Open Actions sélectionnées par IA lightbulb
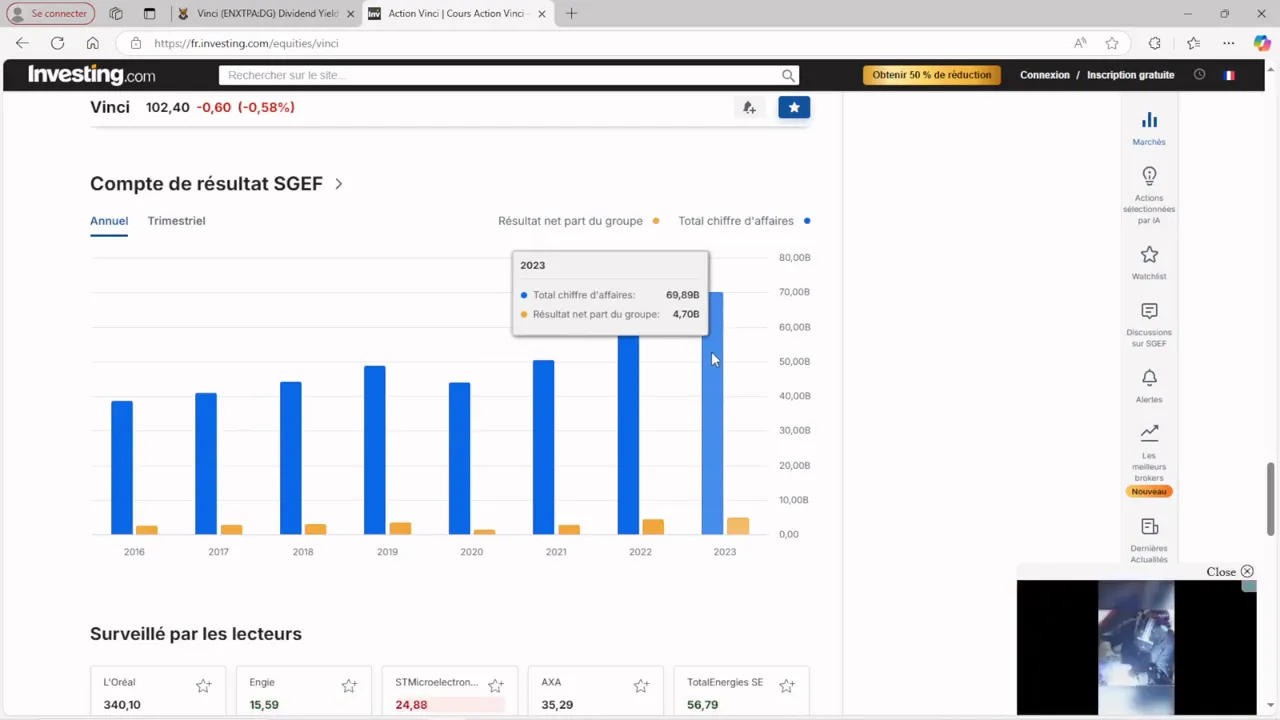1280x720 pixels. (x=1149, y=176)
